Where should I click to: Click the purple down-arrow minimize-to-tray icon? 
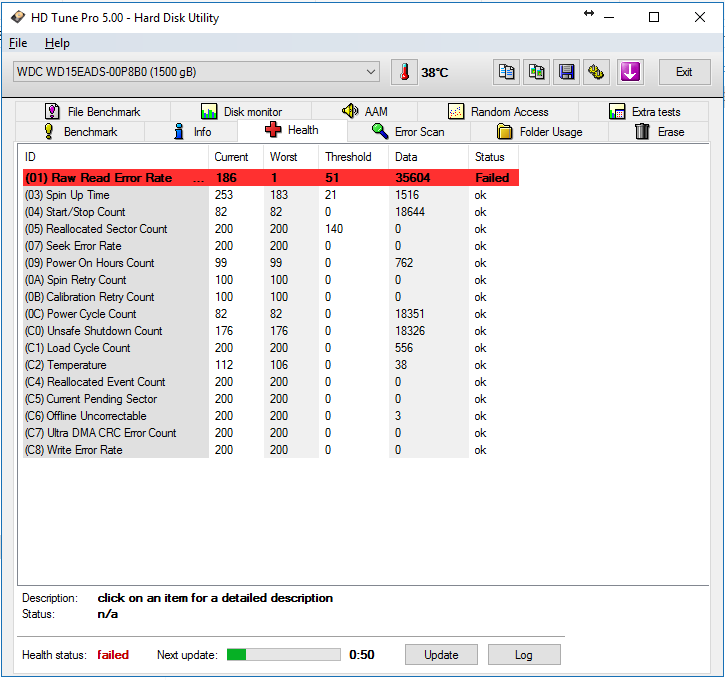(x=630, y=72)
